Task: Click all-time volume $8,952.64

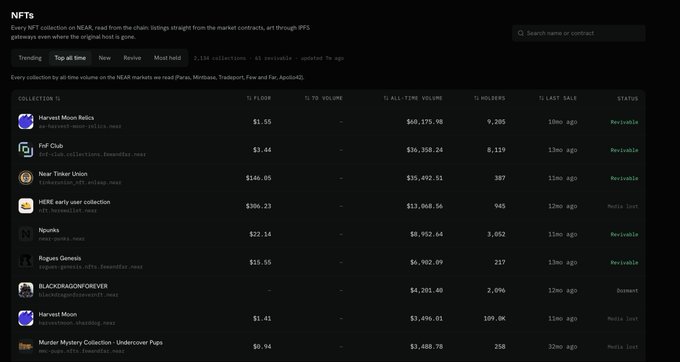Action: coord(426,234)
